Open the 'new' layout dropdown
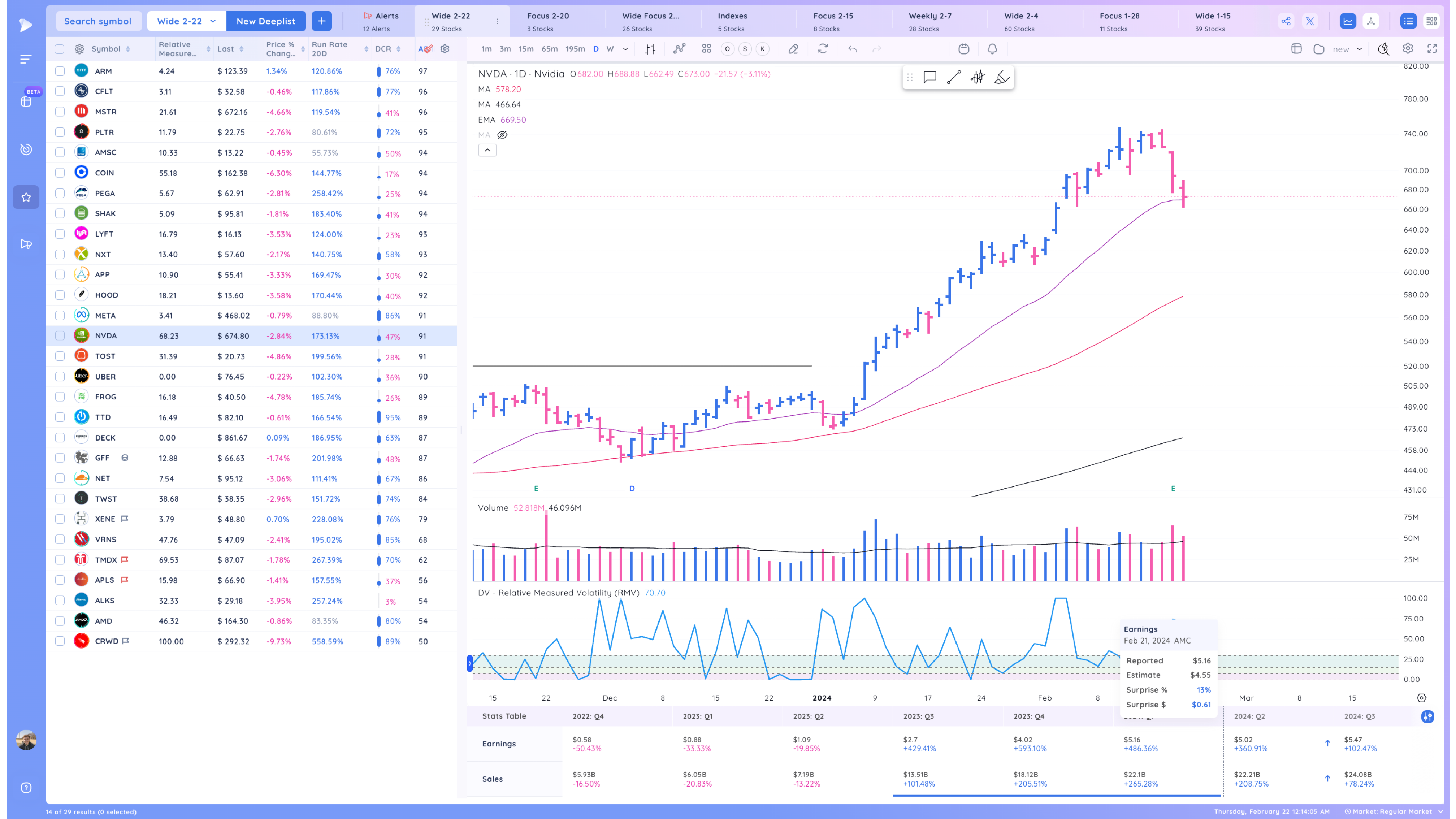The width and height of the screenshot is (1456, 819). click(x=1347, y=49)
